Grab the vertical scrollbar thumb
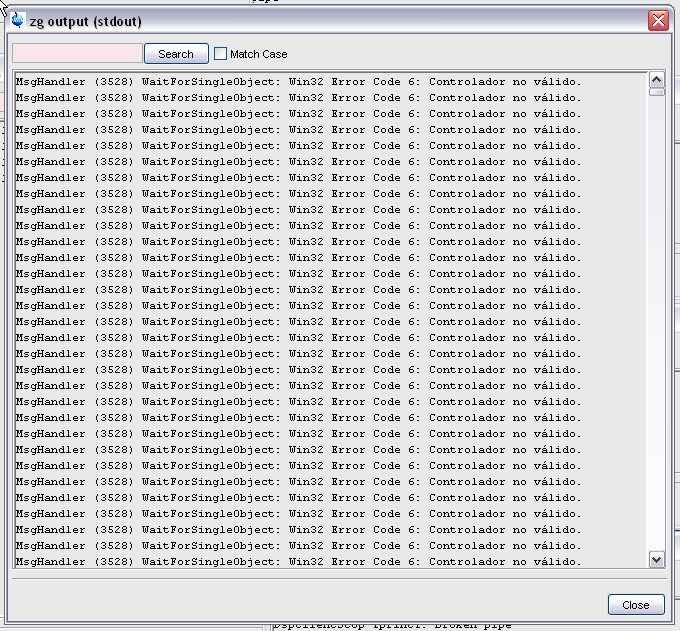The height and width of the screenshot is (631, 680). pyautogui.click(x=656, y=92)
